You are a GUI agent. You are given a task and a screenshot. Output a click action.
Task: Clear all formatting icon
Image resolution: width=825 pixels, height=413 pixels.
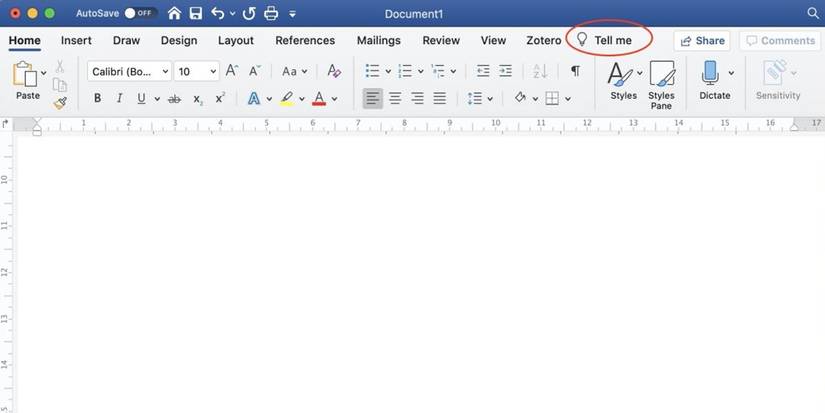334,71
